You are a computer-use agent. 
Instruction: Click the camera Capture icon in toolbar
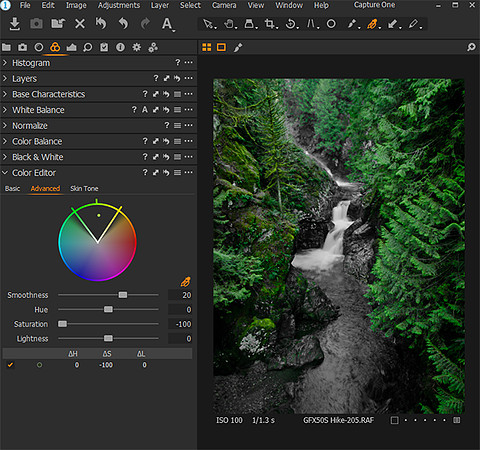tap(36, 24)
